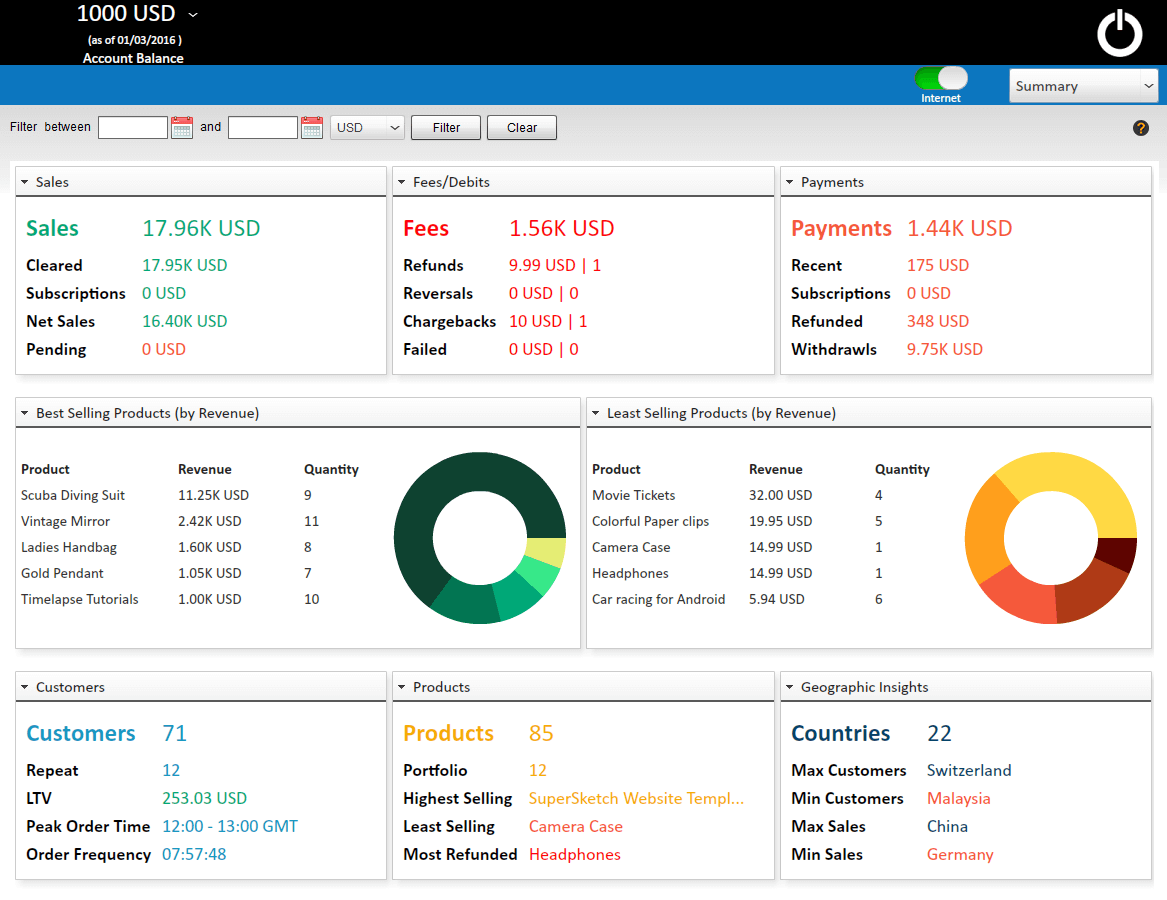Collapse the Sales panel
The image size is (1167, 900).
coord(25,183)
